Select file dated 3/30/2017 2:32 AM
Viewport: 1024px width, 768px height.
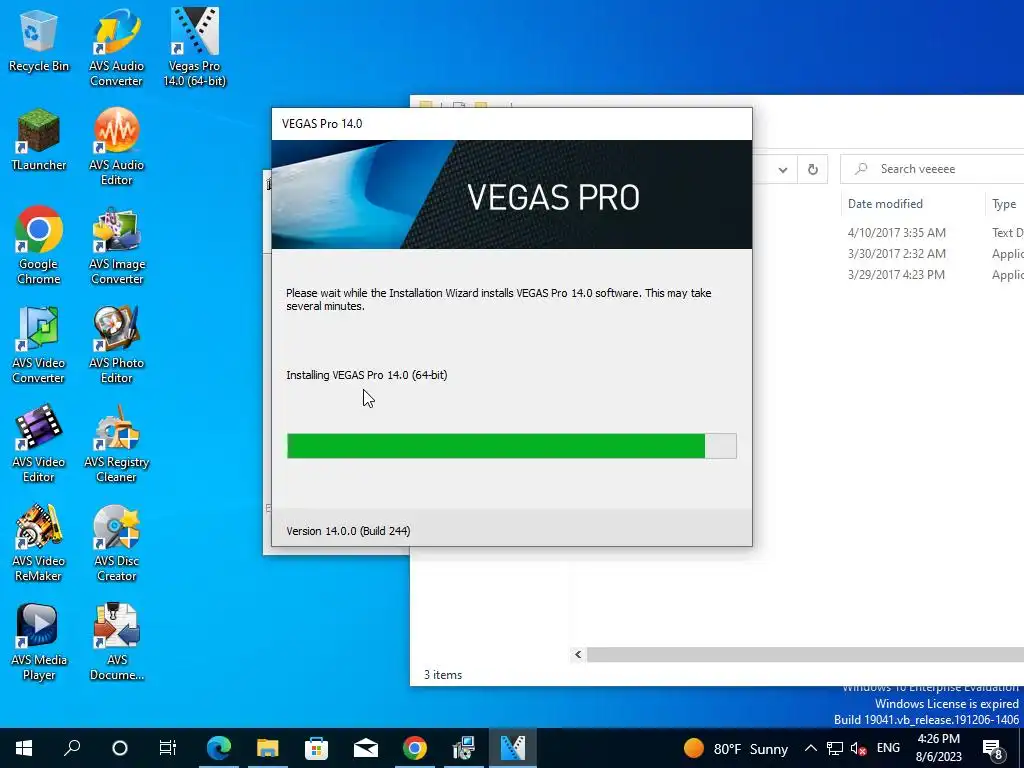[896, 253]
